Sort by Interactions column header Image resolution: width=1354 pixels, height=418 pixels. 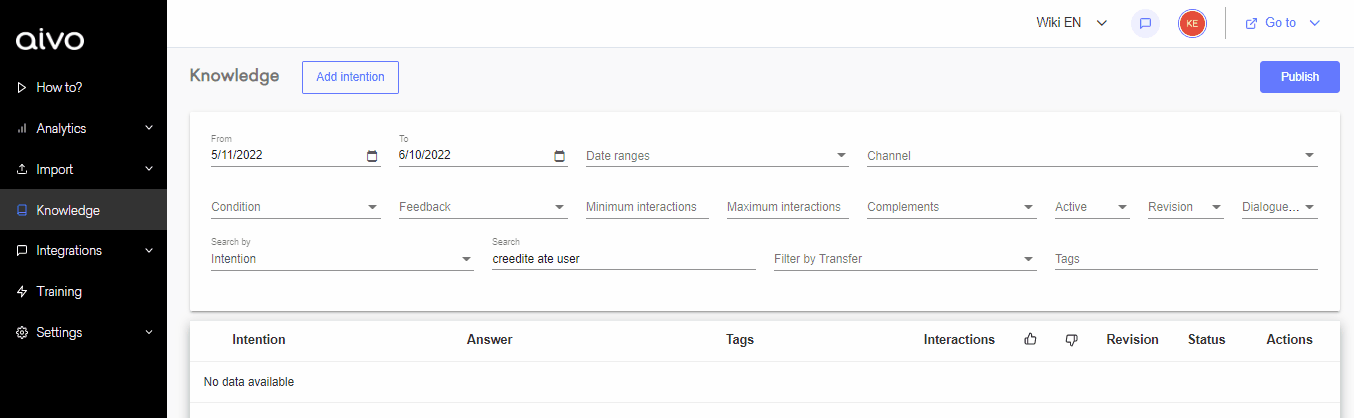(959, 340)
